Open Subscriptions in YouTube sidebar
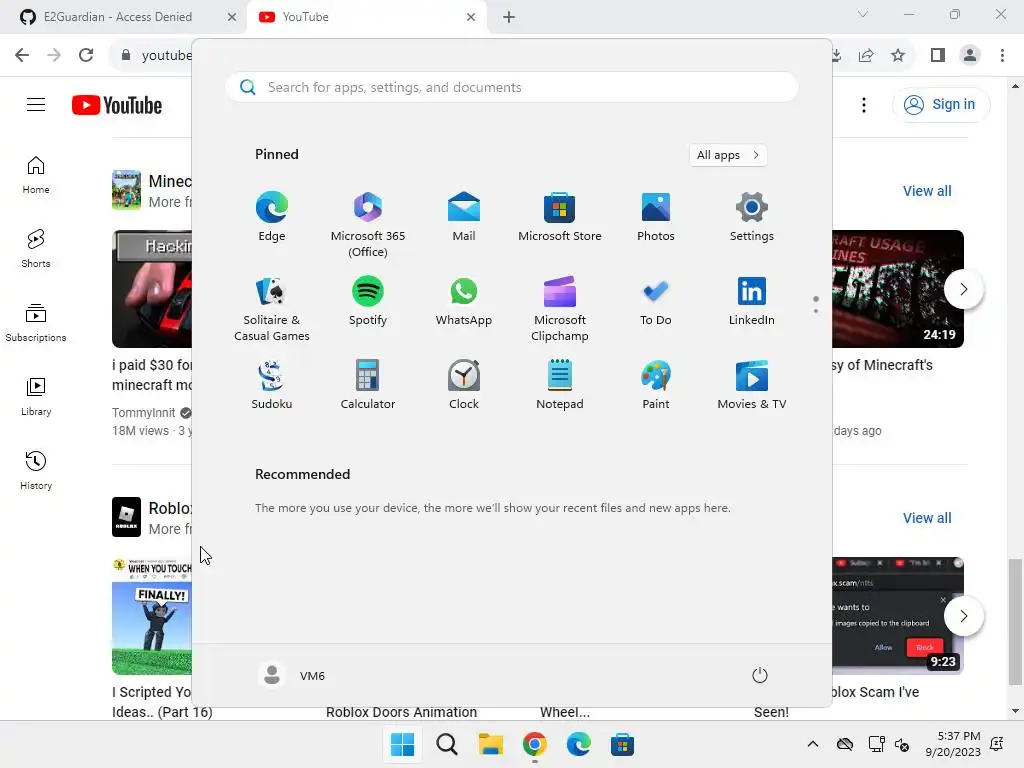This screenshot has width=1024, height=768. [x=36, y=323]
